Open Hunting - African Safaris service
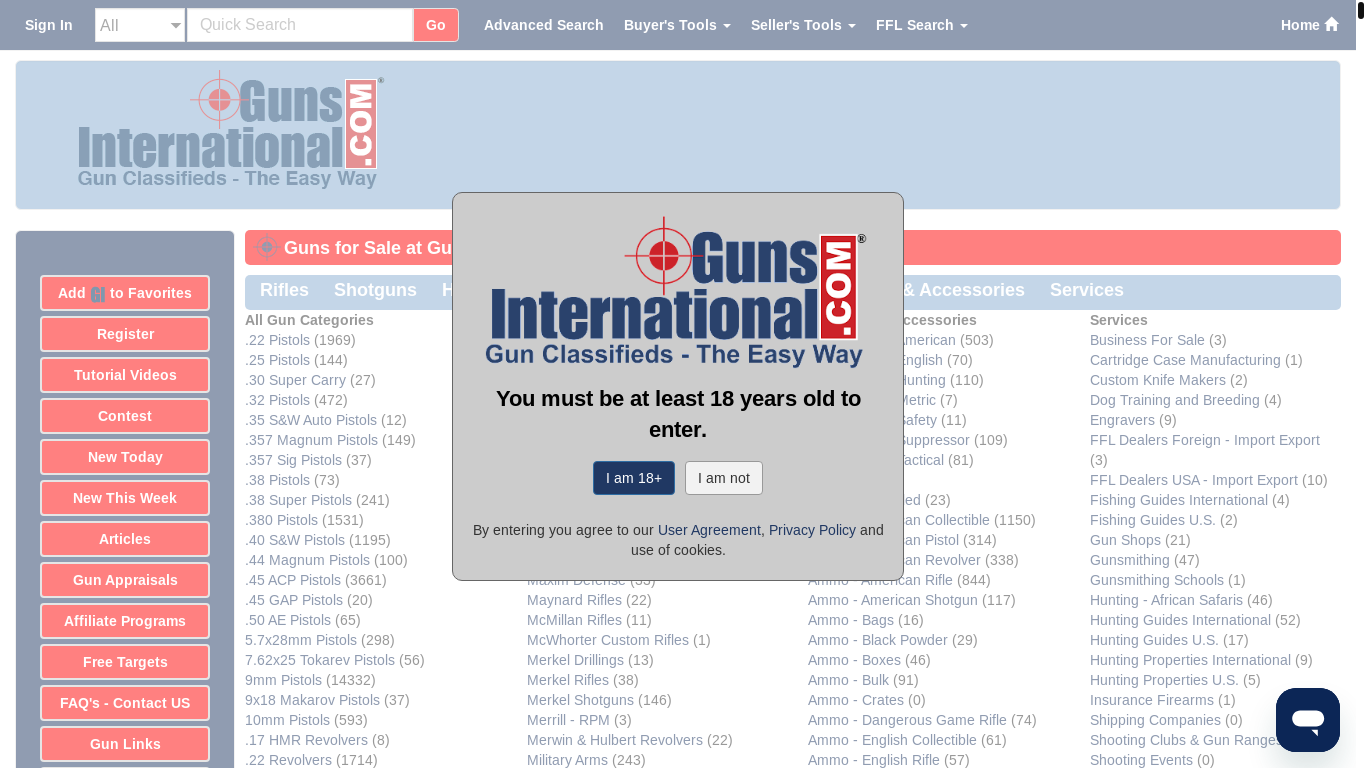The width and height of the screenshot is (1366, 768). click(x=1166, y=600)
